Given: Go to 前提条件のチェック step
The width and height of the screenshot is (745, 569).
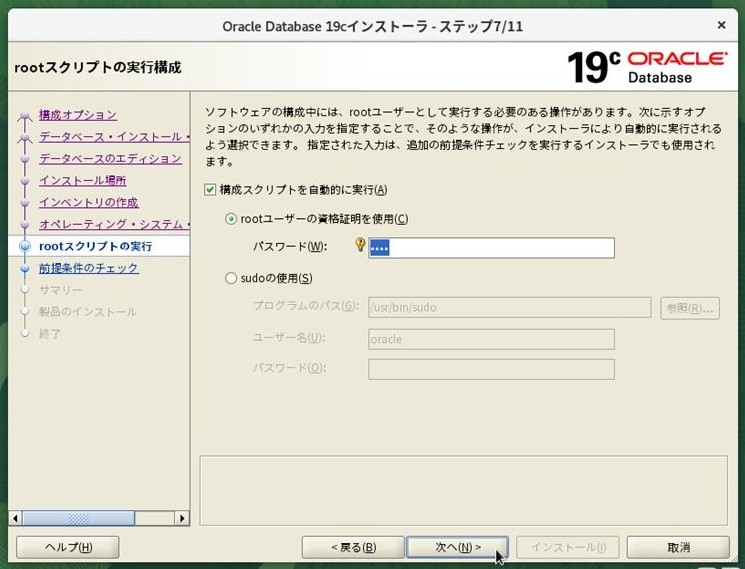Looking at the screenshot, I should point(89,268).
